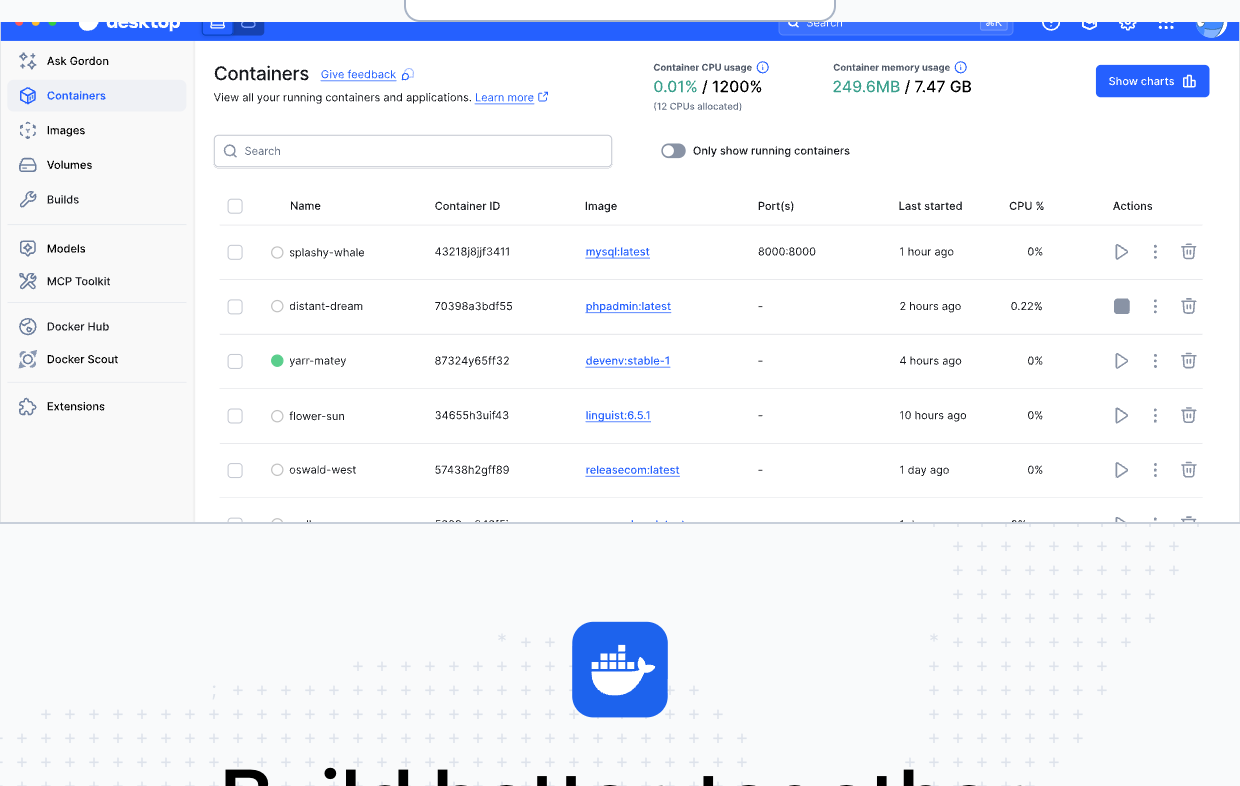Screen dimensions: 1240x786
Task: Open more actions menu for yarr-matey
Action: tap(1155, 361)
